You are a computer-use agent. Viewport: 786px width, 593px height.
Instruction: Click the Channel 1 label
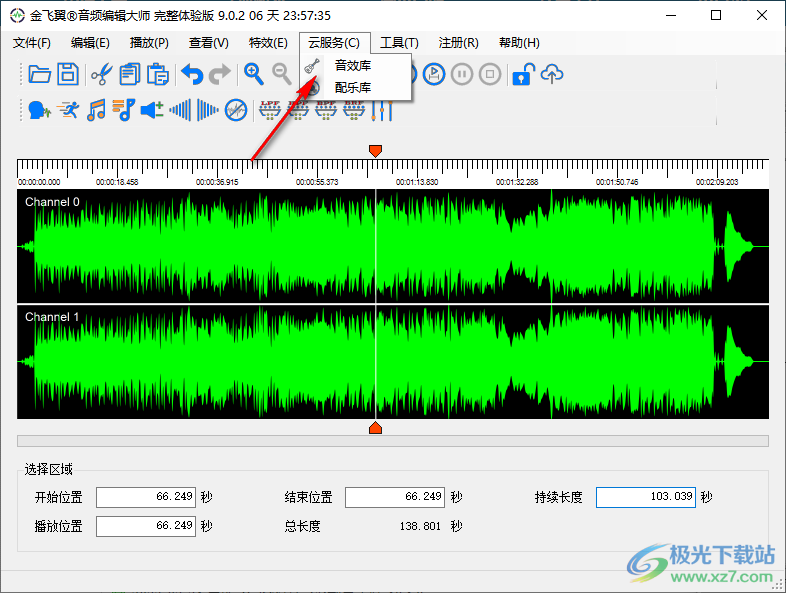pos(52,317)
